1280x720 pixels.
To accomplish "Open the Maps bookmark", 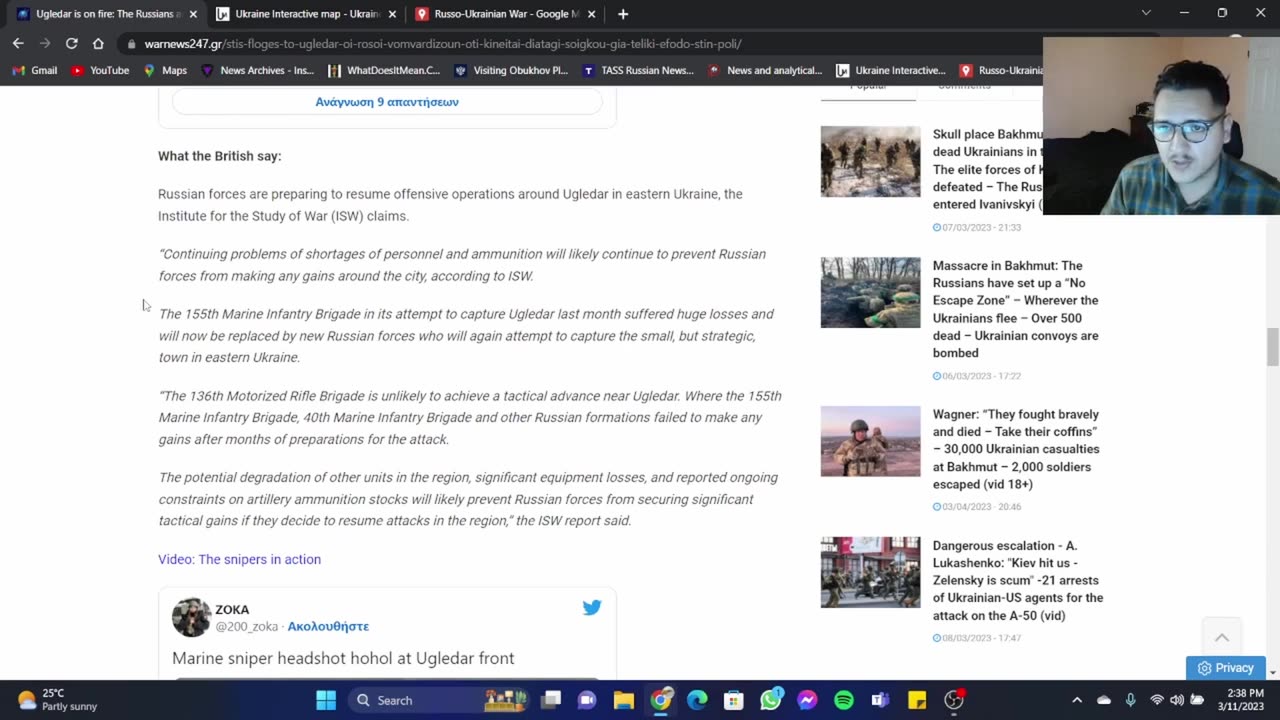I will pos(165,70).
